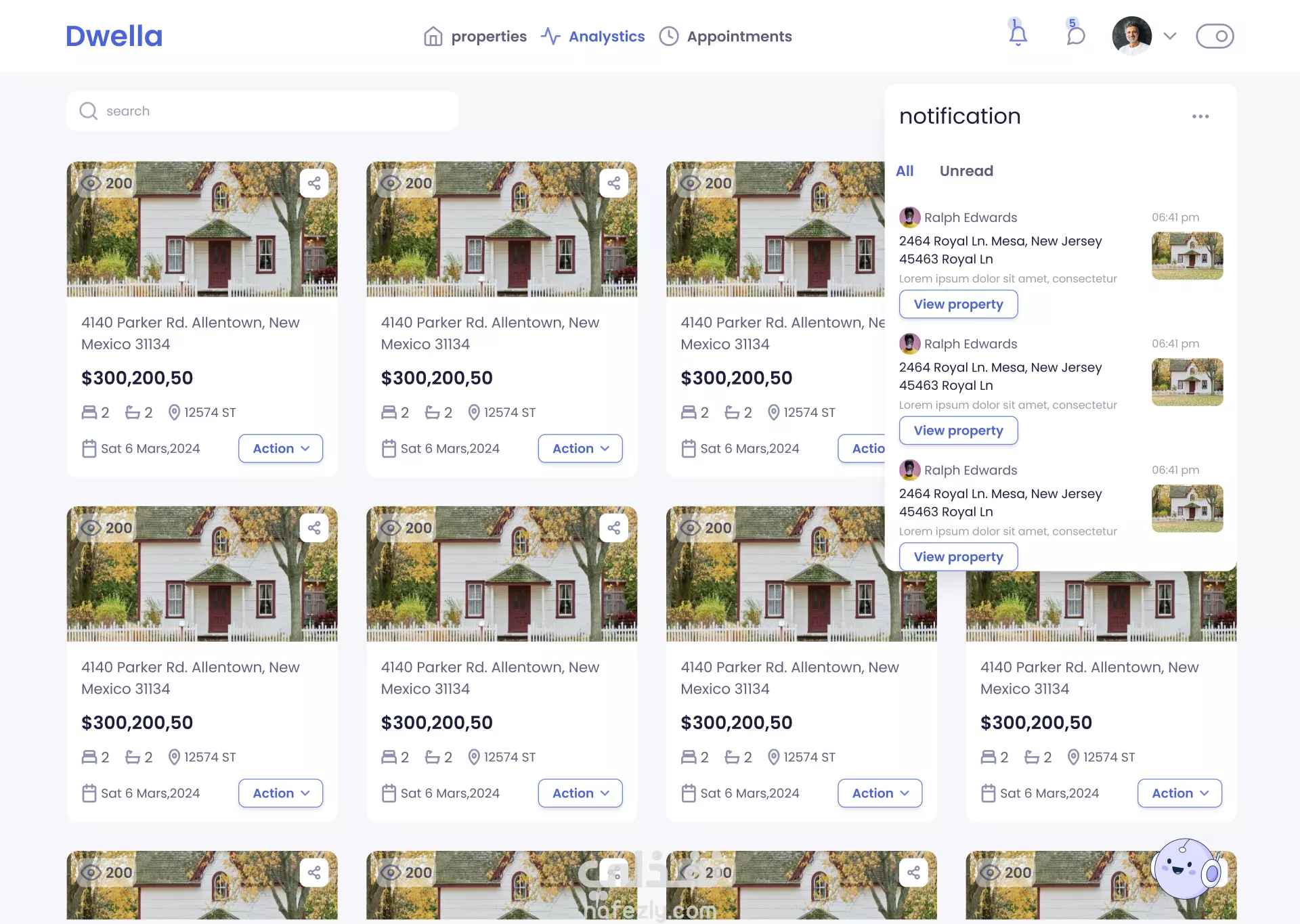Screen dimensions: 1300x924
Task: Open notification panel three-dots menu
Action: tap(1200, 116)
